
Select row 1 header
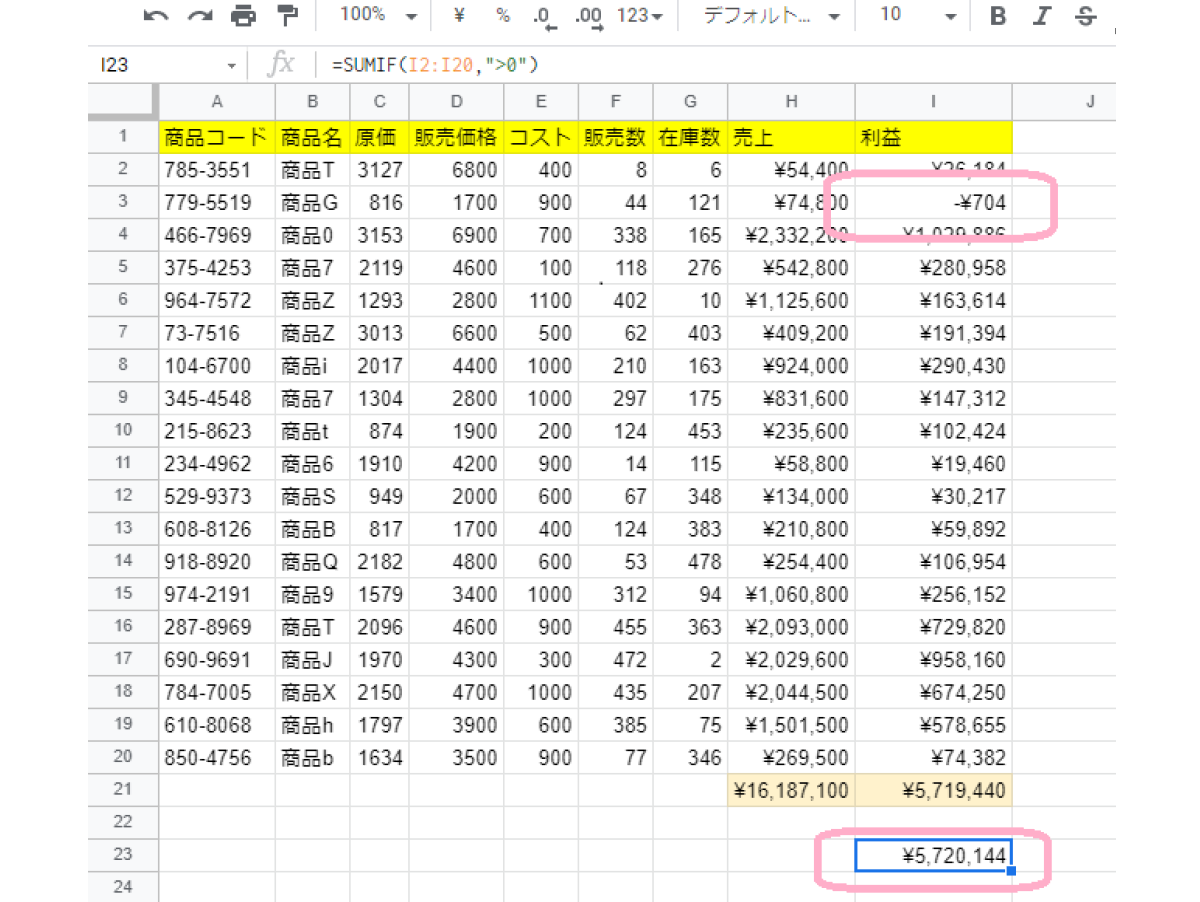point(122,137)
